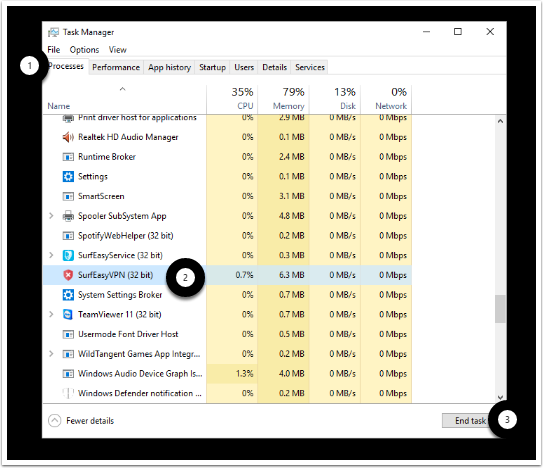Expand the SurfEasyService (32 bit) group
543x468 pixels.
click(51, 255)
